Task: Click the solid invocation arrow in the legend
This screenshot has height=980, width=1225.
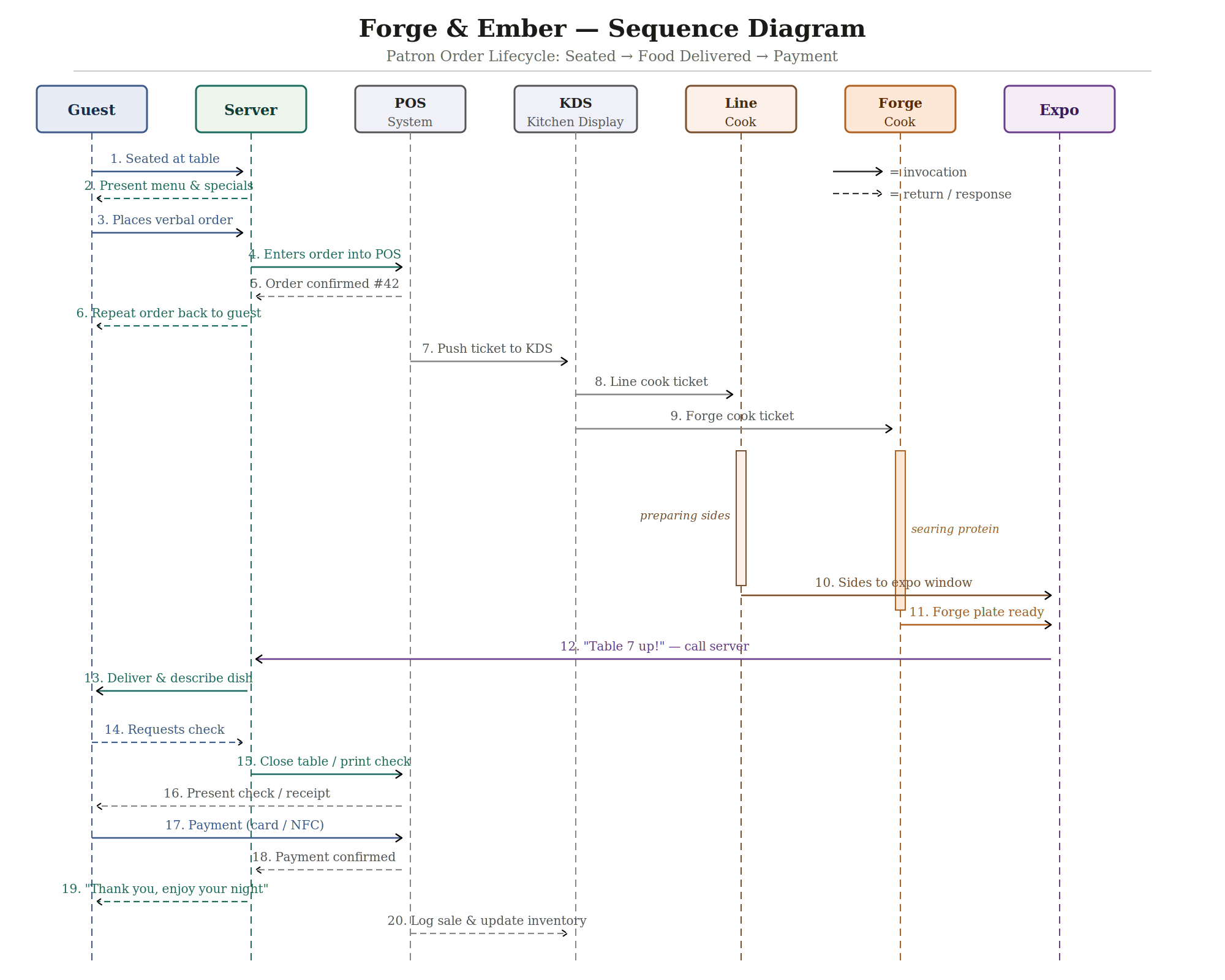Action: 858,171
